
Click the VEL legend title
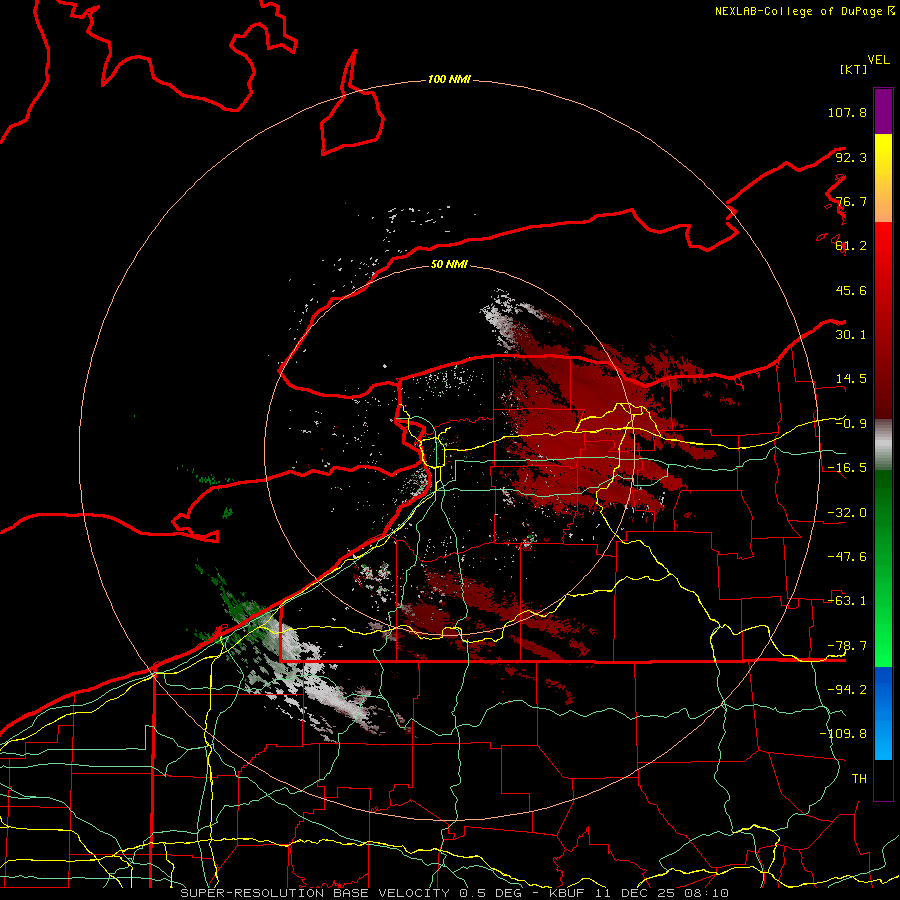pos(878,60)
